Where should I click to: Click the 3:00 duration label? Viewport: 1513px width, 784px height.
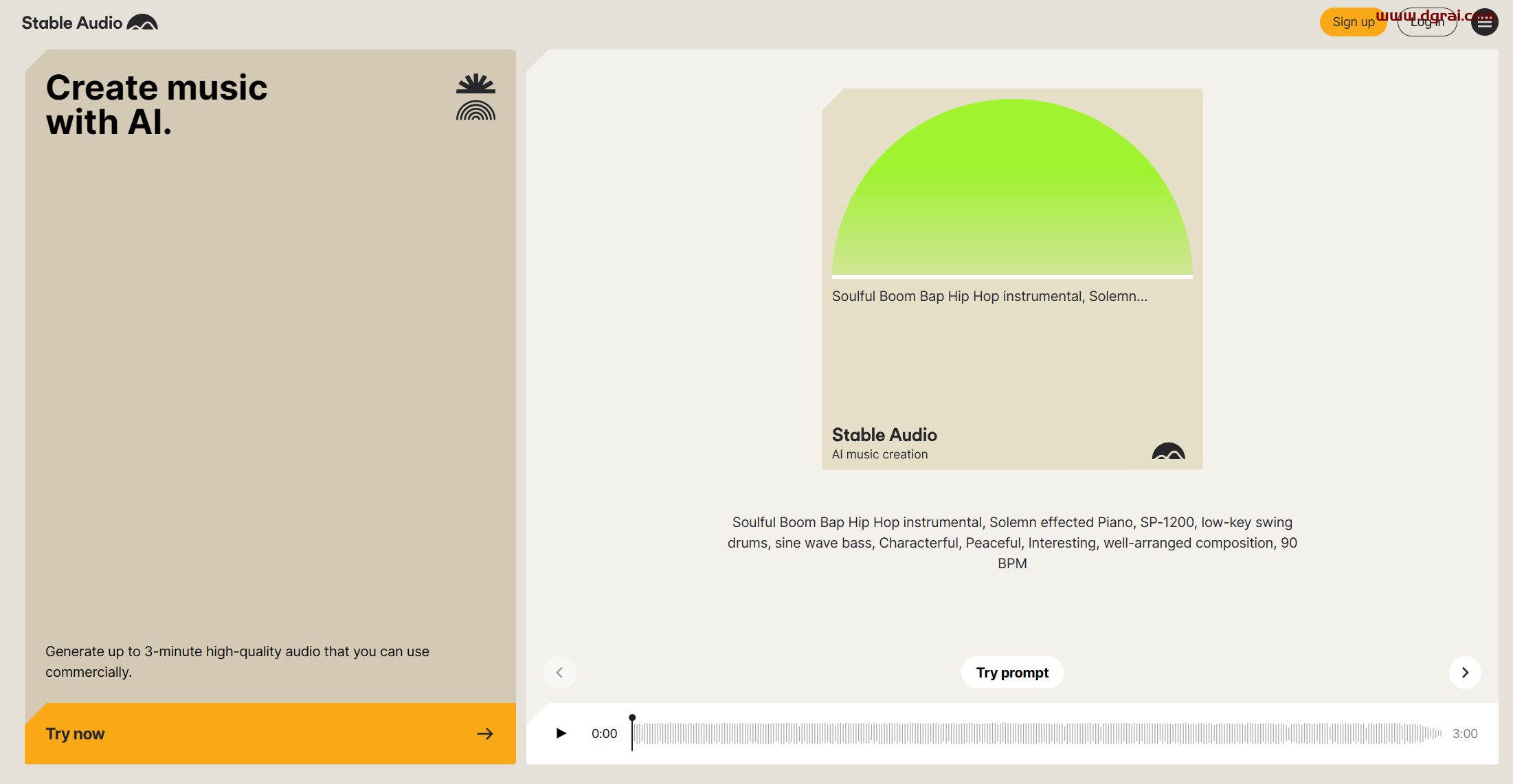[x=1465, y=733]
